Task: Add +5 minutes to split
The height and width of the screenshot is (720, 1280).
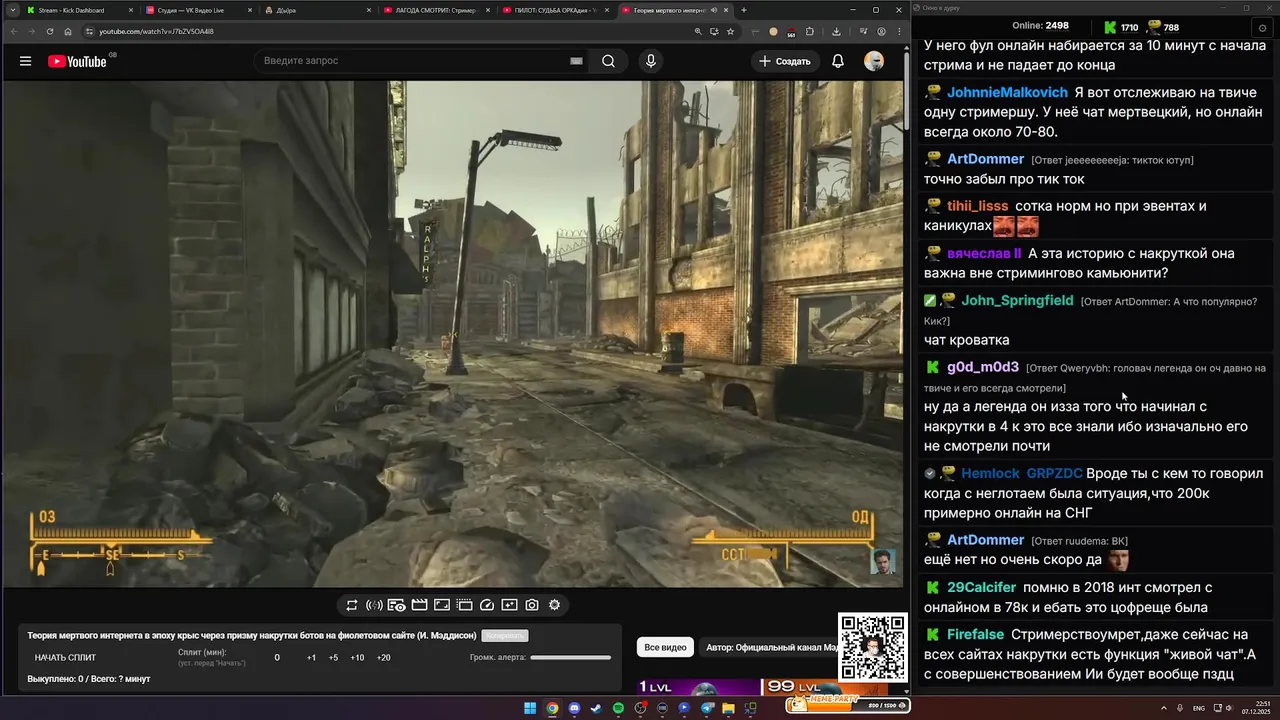Action: click(x=333, y=658)
